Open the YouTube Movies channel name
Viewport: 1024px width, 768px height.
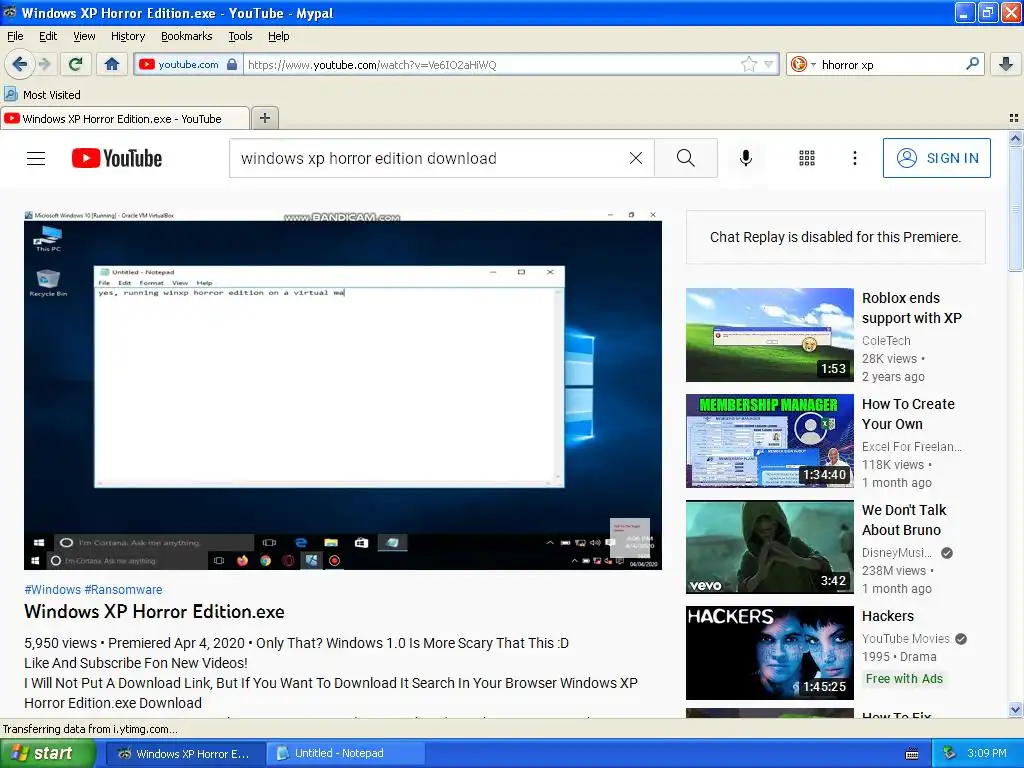[905, 638]
